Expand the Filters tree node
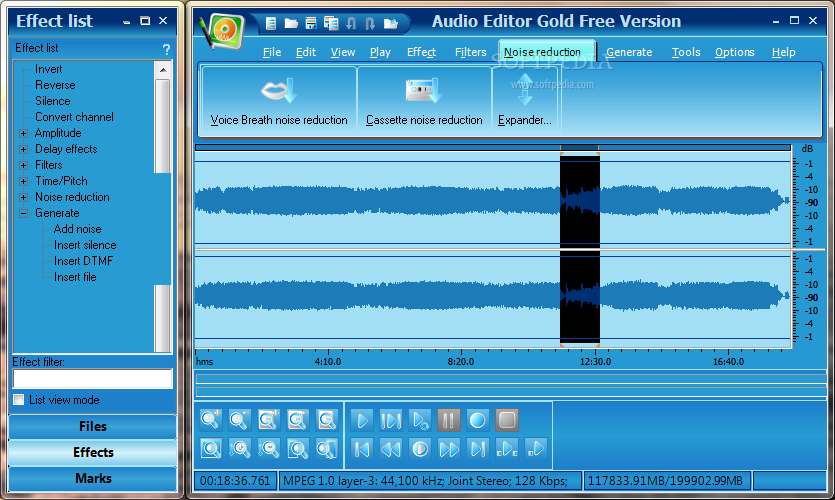The width and height of the screenshot is (835, 500). [23, 165]
